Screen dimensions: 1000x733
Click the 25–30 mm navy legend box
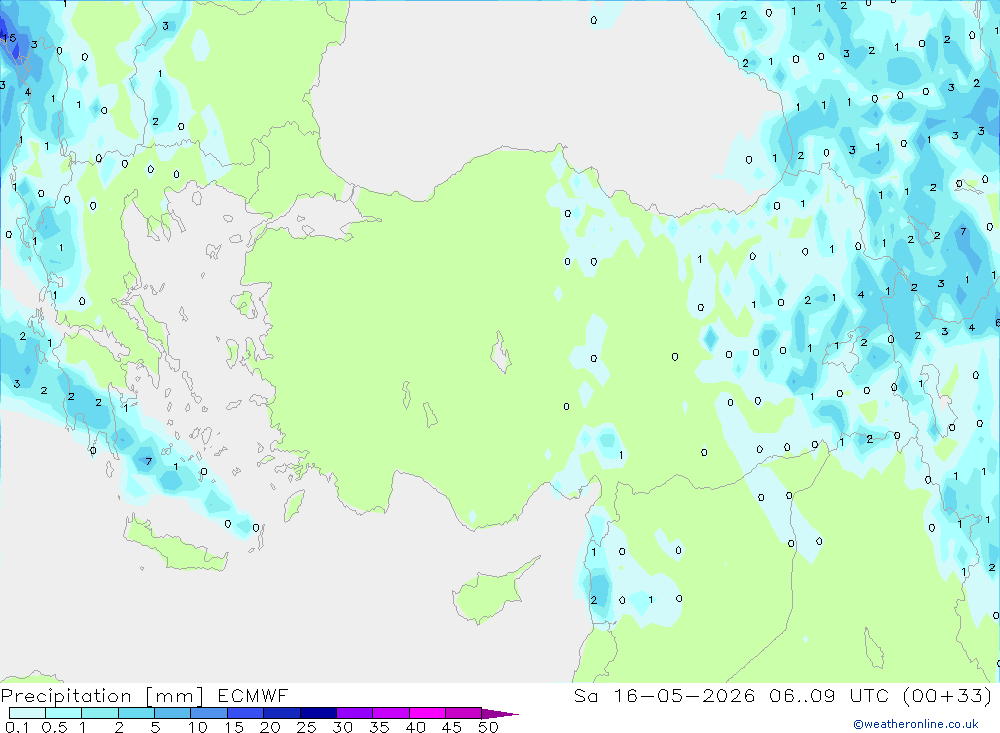318,713
